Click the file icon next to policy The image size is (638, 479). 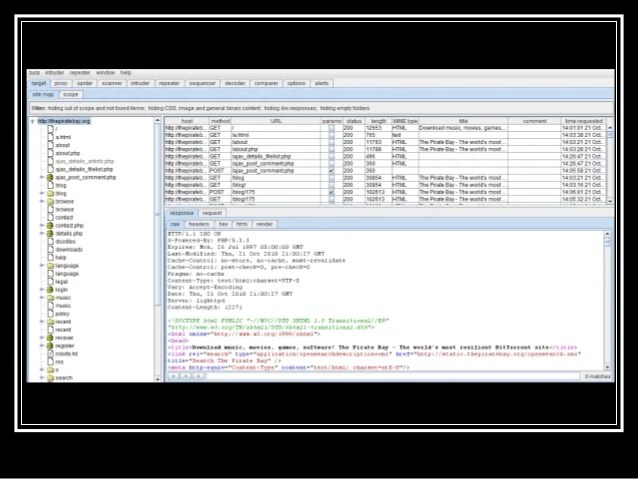click(x=50, y=314)
